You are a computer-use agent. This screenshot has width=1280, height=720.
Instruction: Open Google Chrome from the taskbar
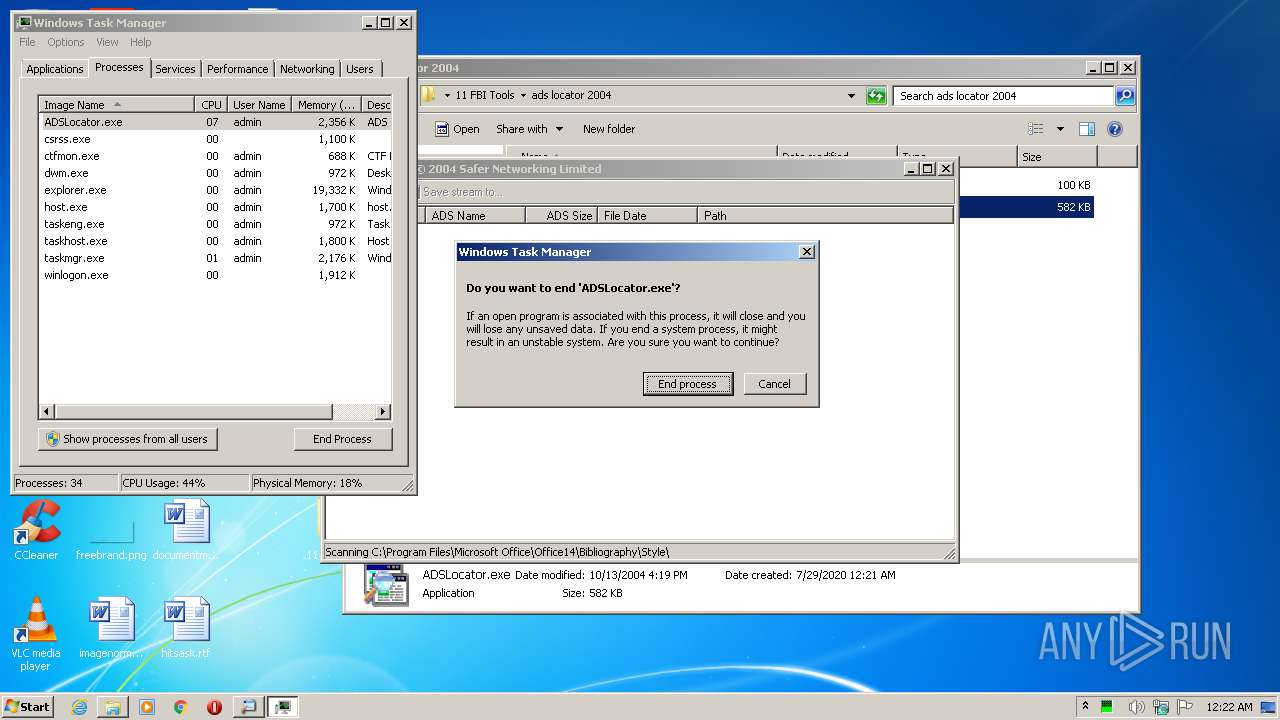point(181,707)
